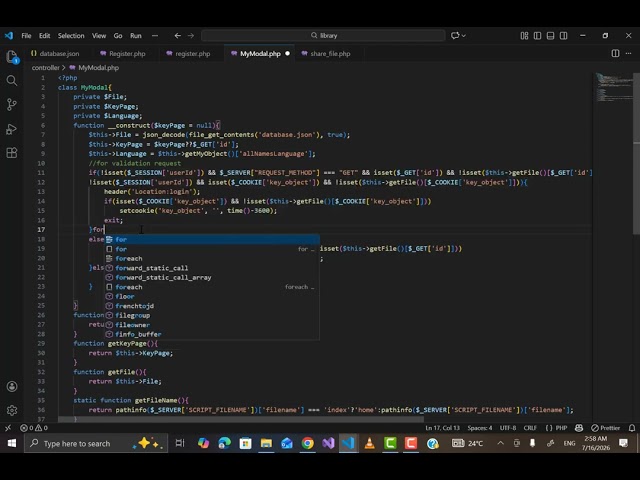Image resolution: width=640 pixels, height=480 pixels.
Task: Open the Manage gear icon
Action: (x=12, y=410)
